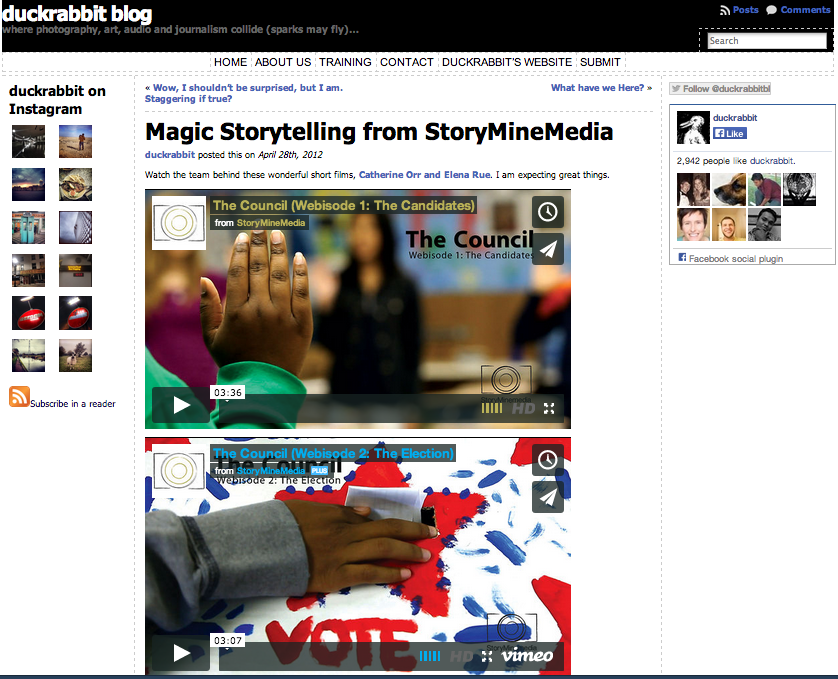The height and width of the screenshot is (679, 838).
Task: Open Facebook fan photo of brown dog
Action: 728,189
